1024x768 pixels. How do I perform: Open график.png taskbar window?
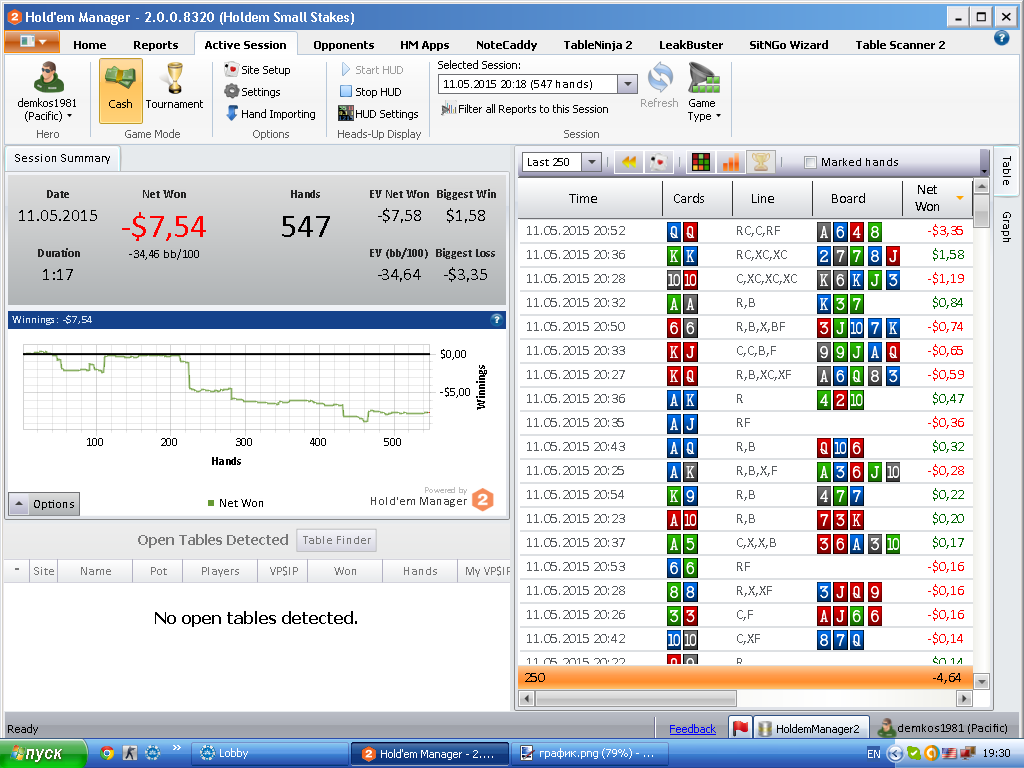pyautogui.click(x=590, y=754)
